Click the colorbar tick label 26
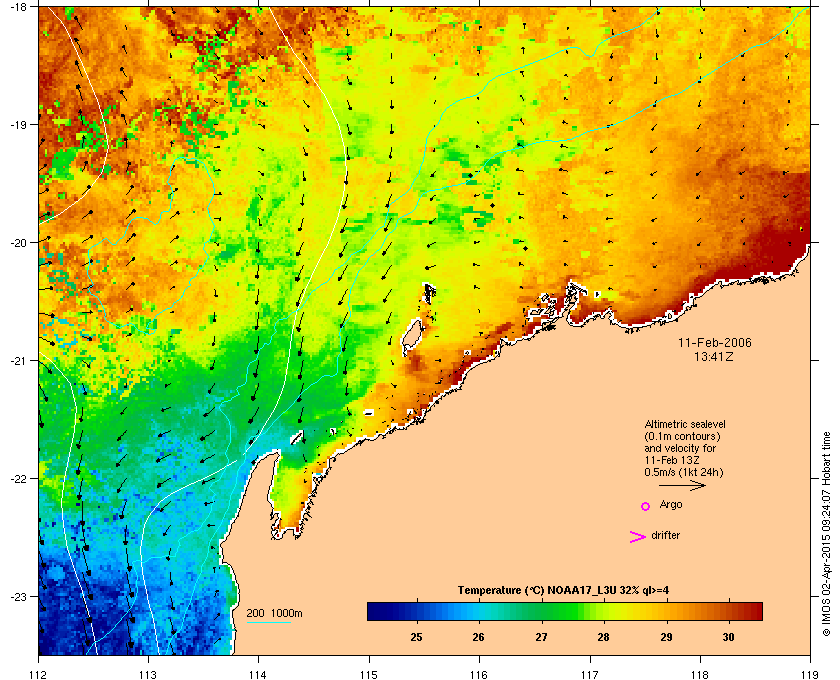840x680 pixels. coord(478,637)
